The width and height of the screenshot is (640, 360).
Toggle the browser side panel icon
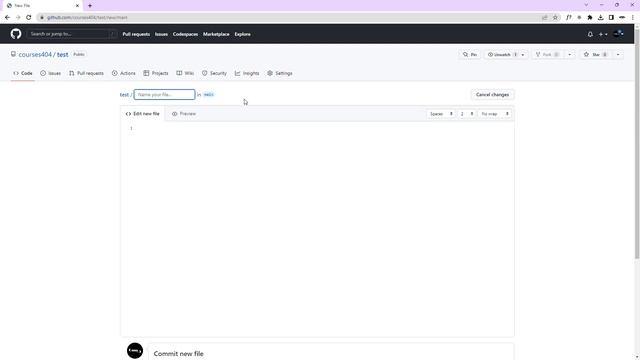[611, 17]
